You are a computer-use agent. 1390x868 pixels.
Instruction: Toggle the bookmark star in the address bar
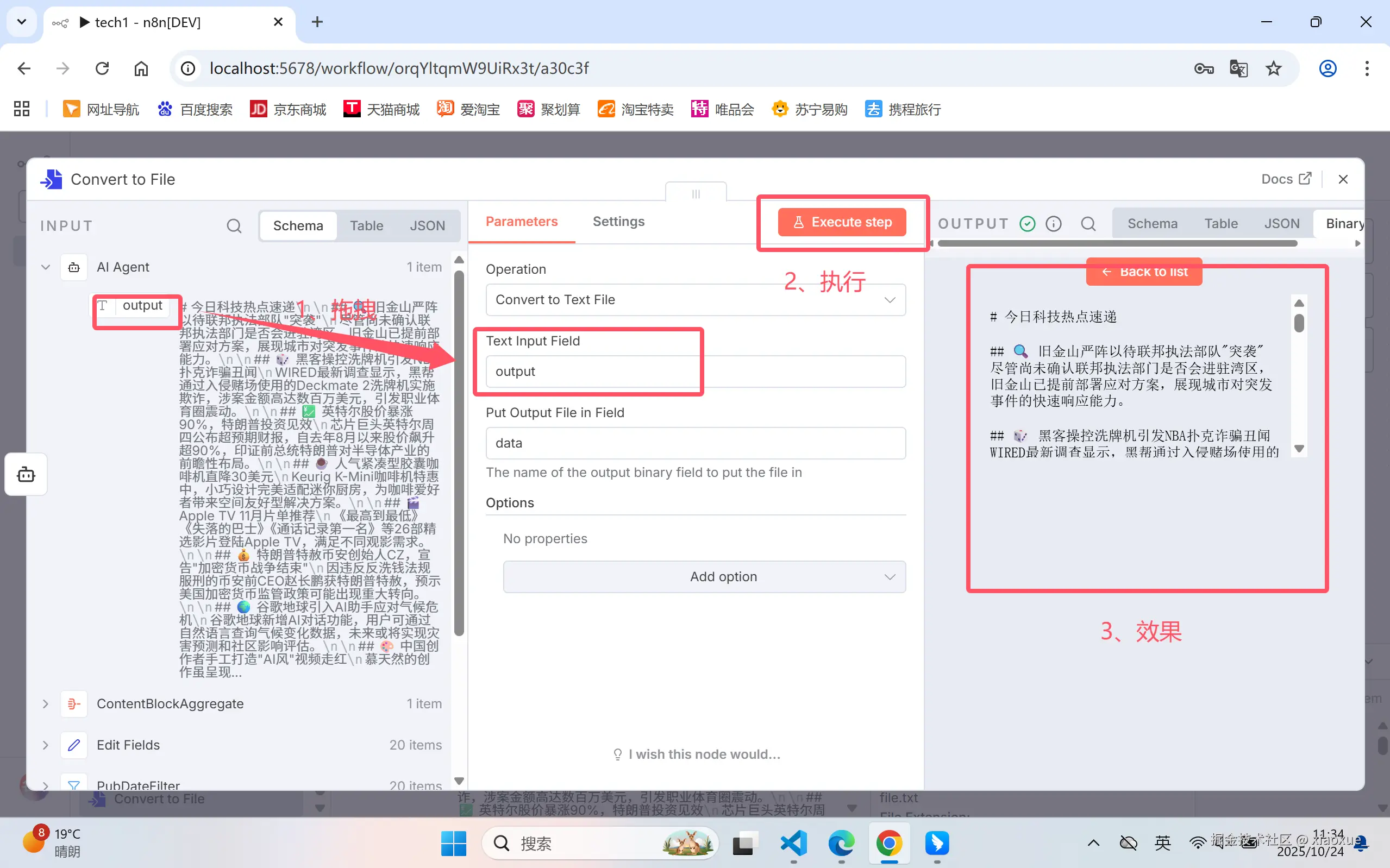coord(1274,68)
